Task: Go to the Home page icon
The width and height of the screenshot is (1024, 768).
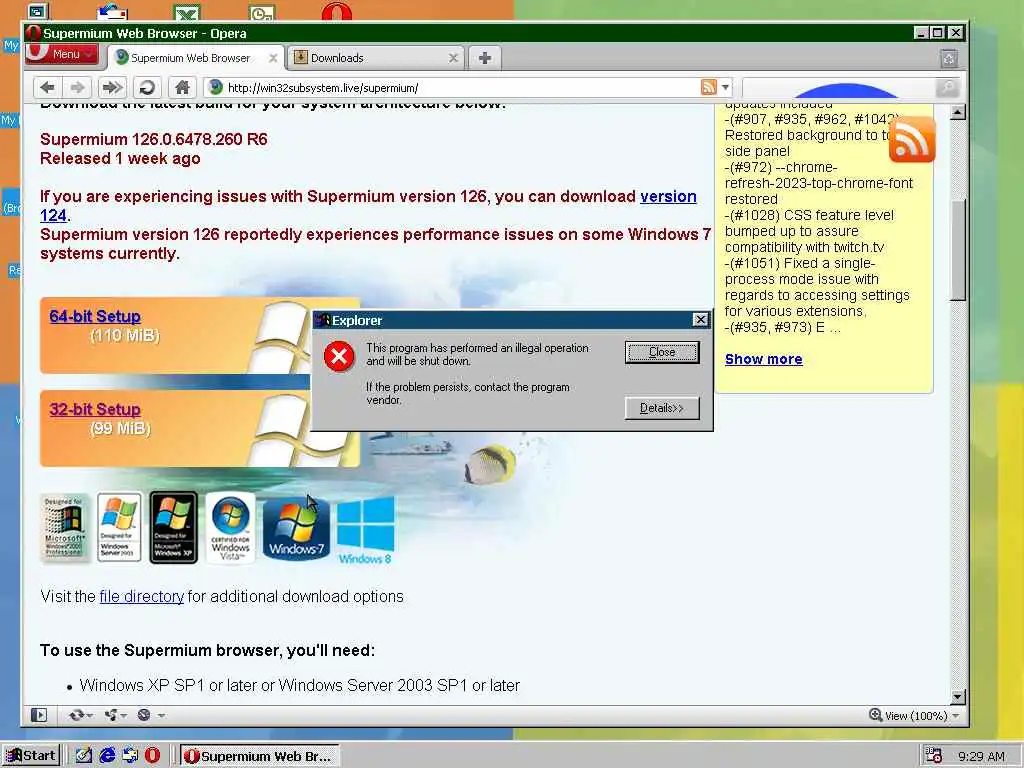Action: pyautogui.click(x=182, y=87)
